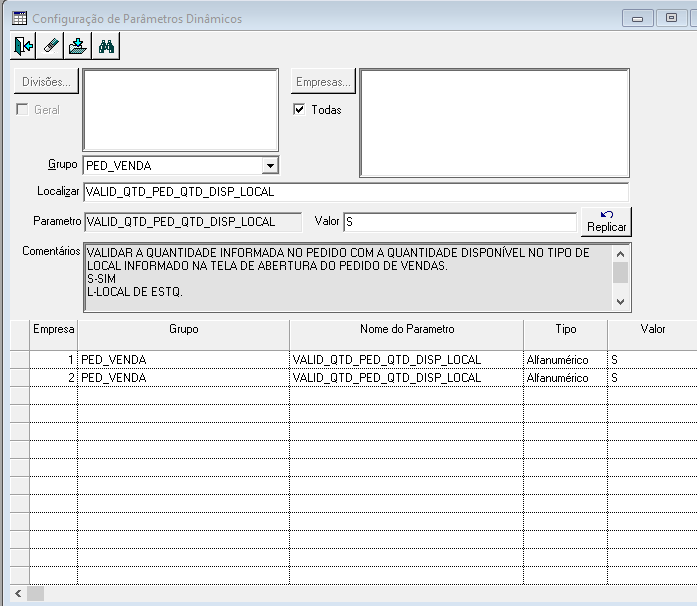Click the Empresas empty list box
Viewport: 697px width, 606px height.
tap(494, 123)
